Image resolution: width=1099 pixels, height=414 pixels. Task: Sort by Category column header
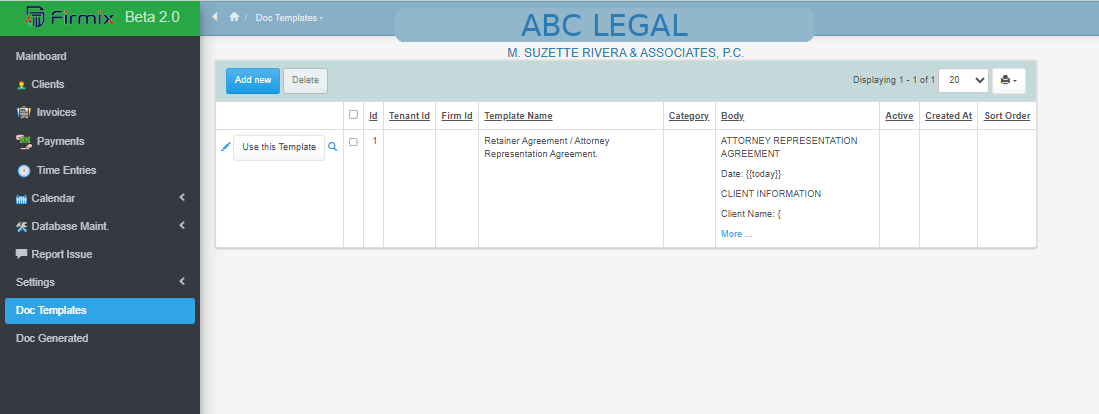pos(689,116)
